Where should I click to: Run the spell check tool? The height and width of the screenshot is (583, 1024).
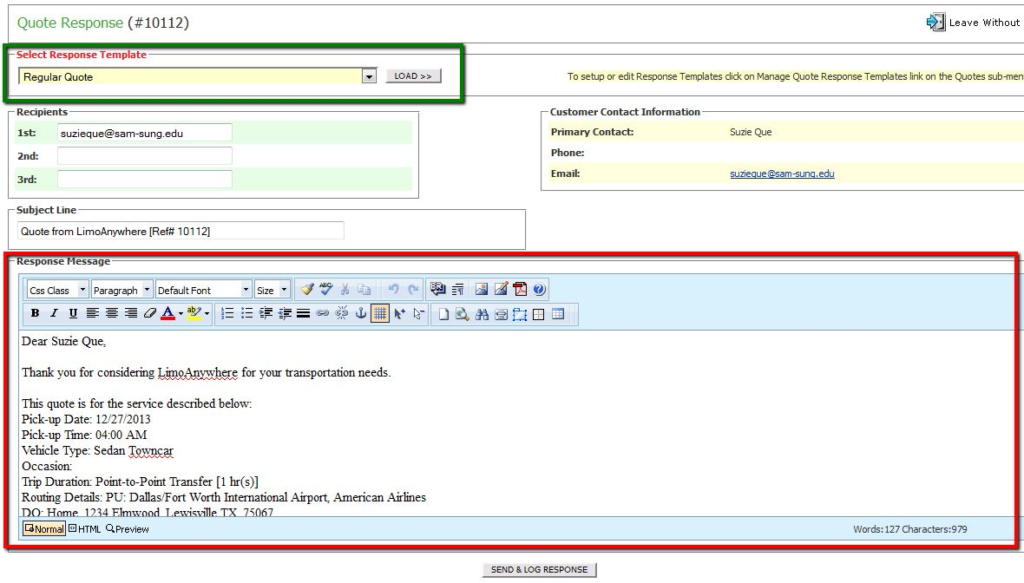(x=326, y=290)
